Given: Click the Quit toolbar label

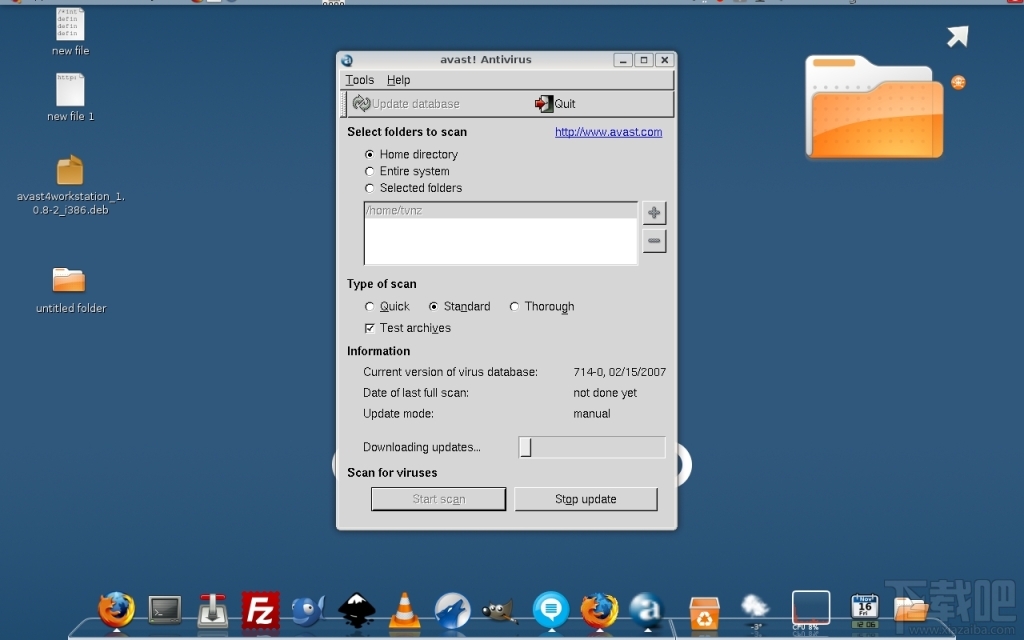Looking at the screenshot, I should click(x=565, y=104).
